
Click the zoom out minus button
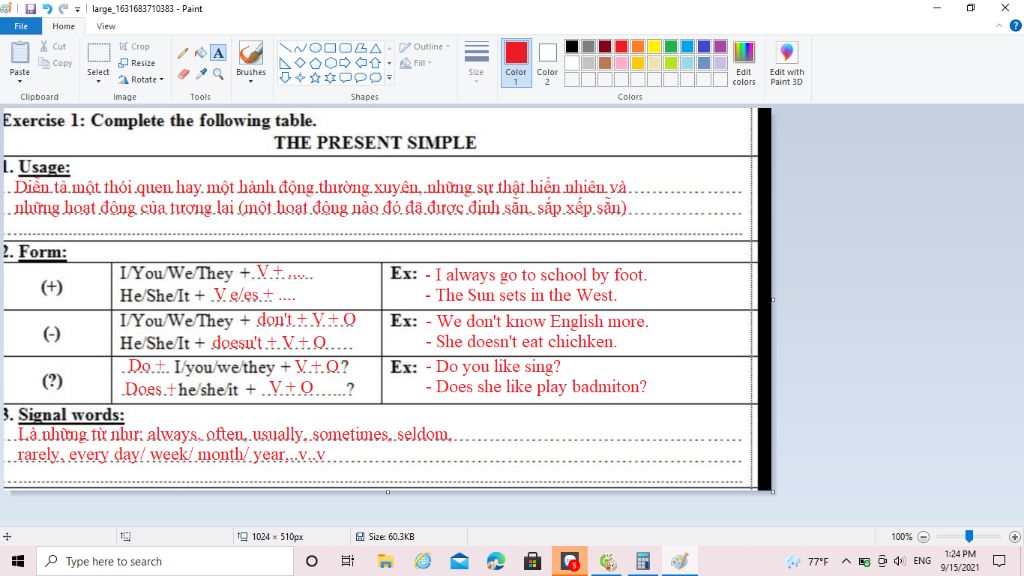click(x=923, y=537)
